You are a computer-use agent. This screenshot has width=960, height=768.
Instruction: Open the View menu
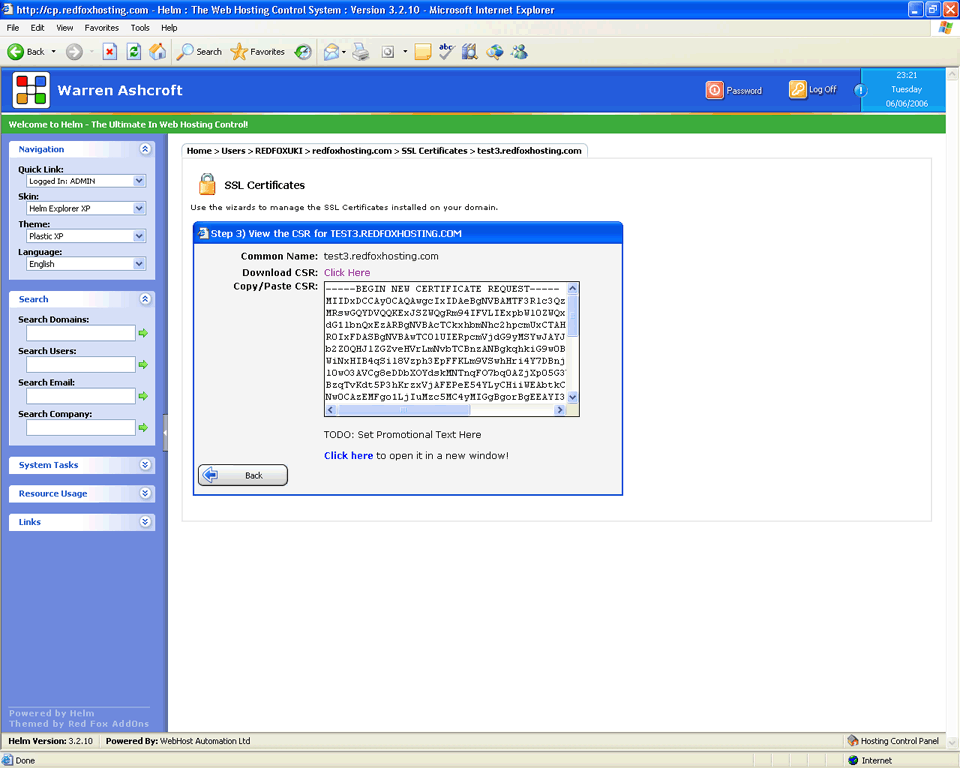click(x=64, y=28)
